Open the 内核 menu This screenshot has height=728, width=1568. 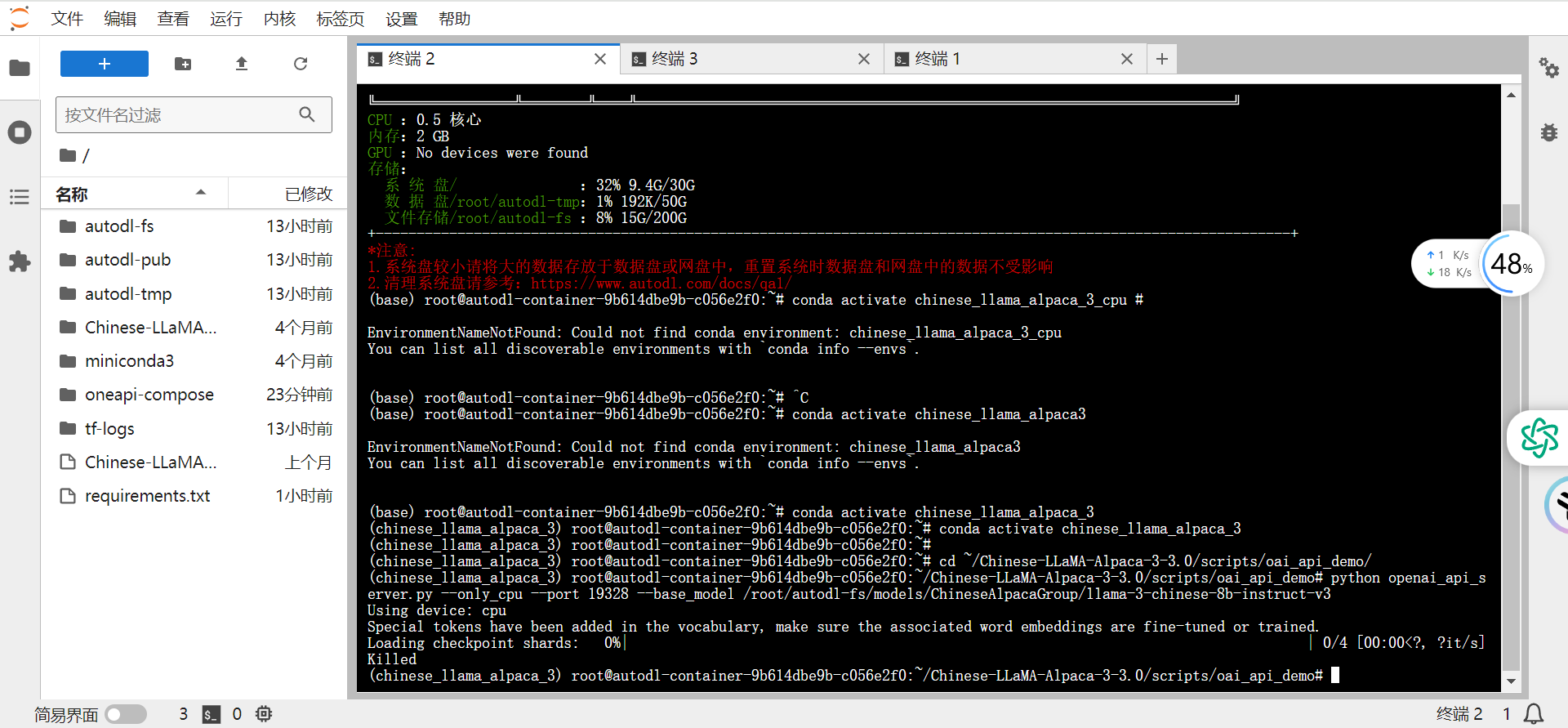[x=279, y=19]
